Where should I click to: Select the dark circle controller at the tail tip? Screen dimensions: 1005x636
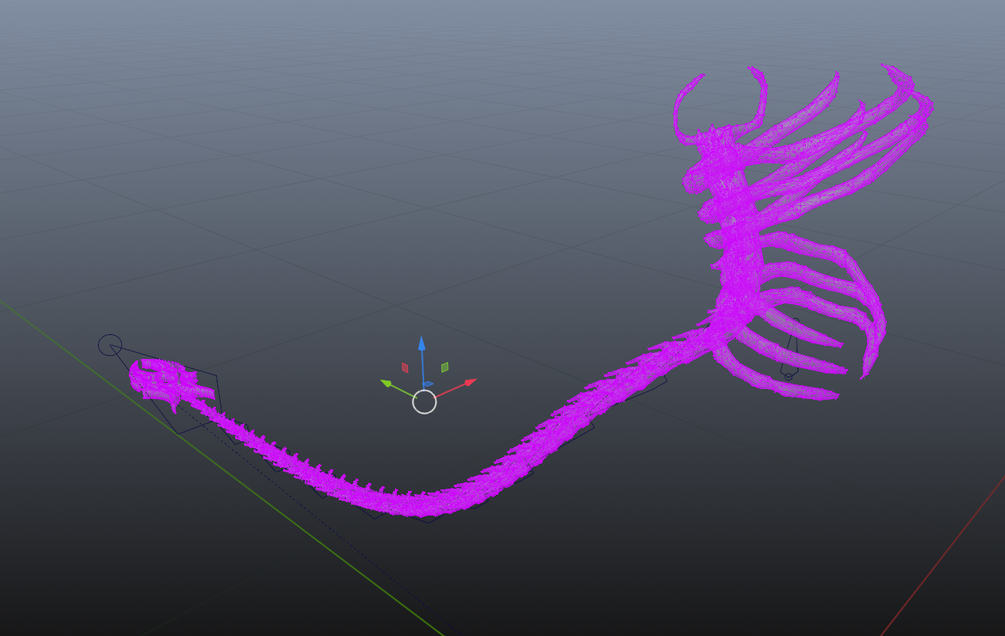pos(110,346)
